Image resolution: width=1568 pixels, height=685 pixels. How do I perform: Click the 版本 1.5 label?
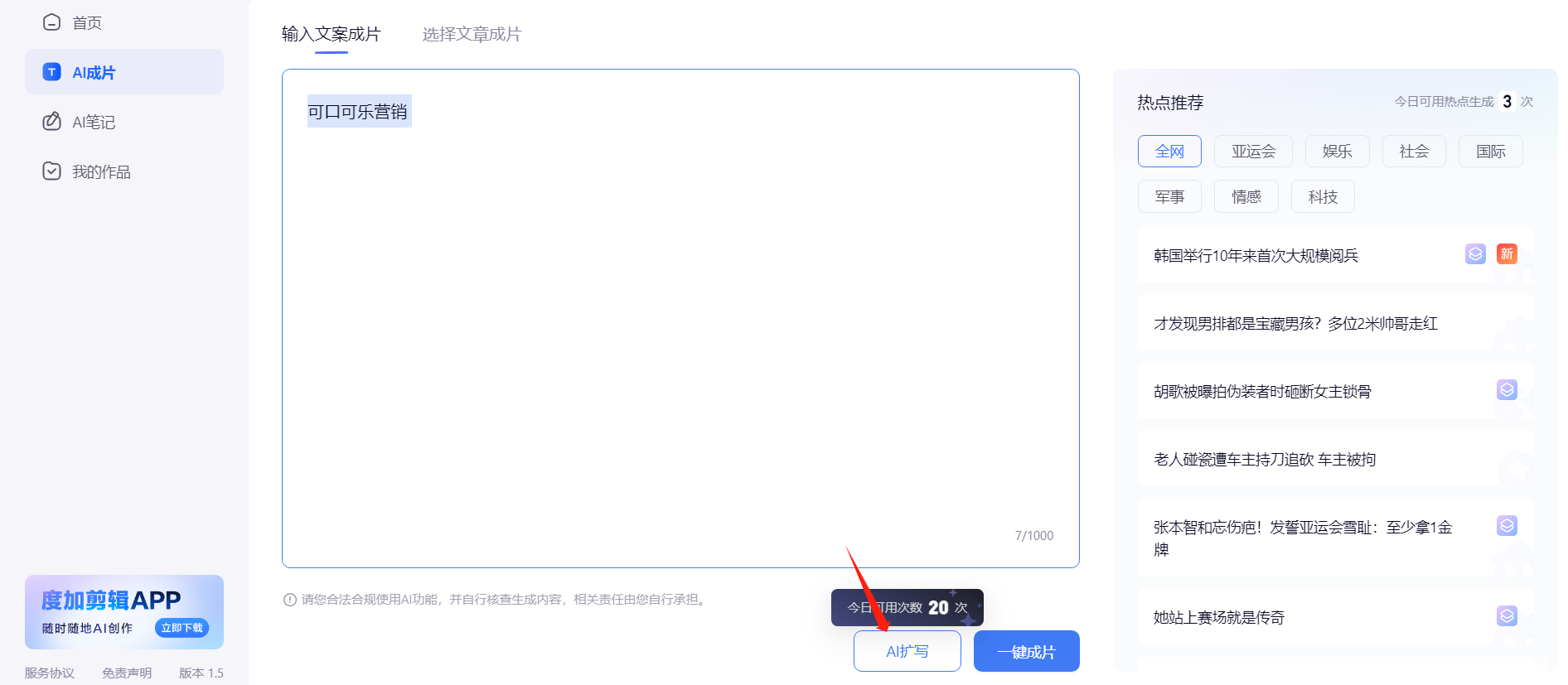tap(201, 673)
